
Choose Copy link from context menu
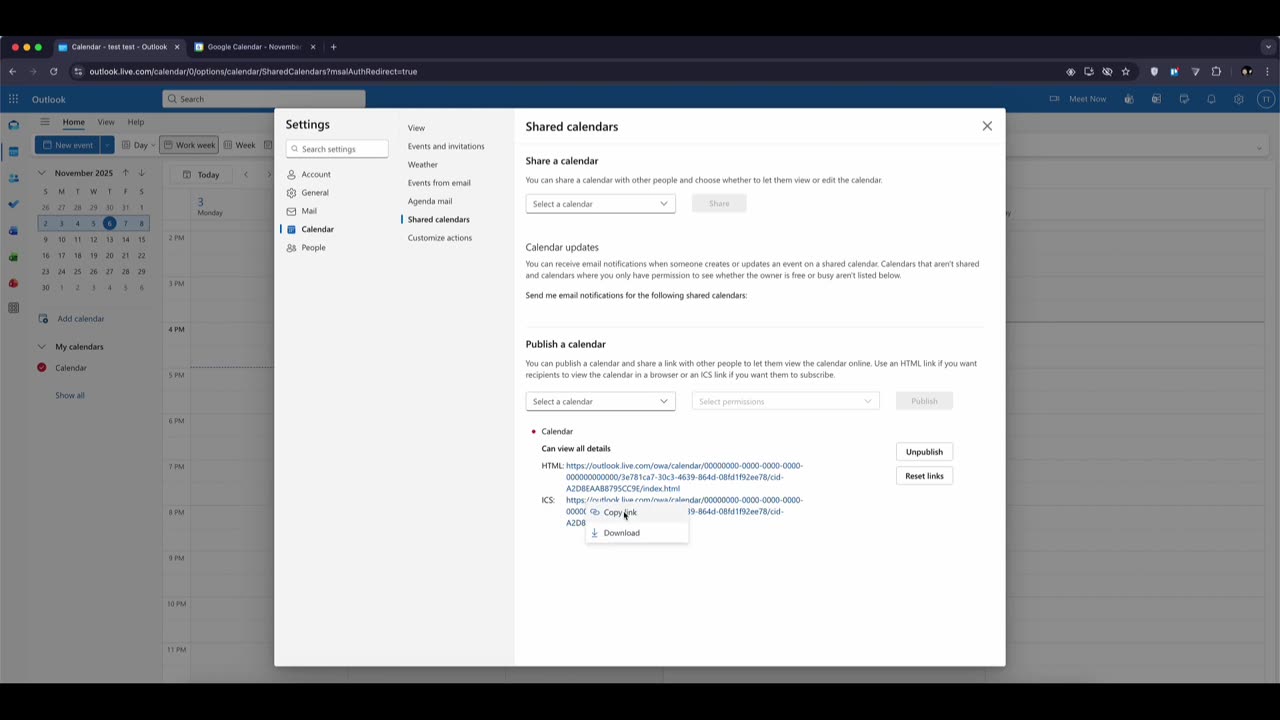[x=637, y=512]
